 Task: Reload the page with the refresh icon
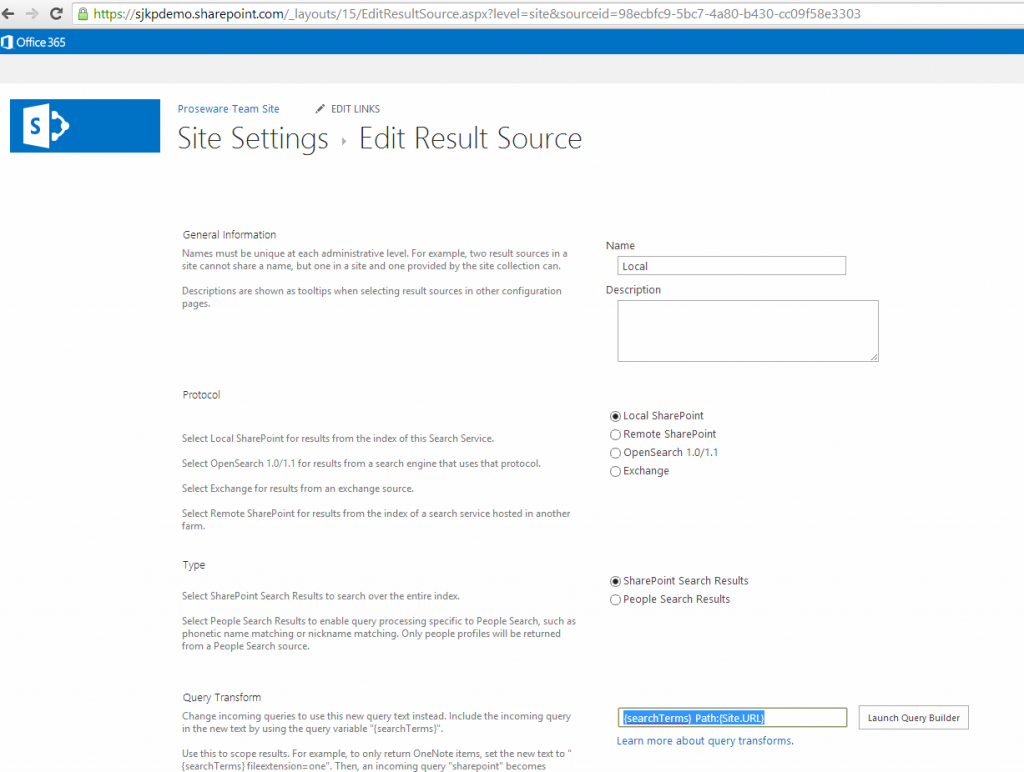tap(55, 14)
